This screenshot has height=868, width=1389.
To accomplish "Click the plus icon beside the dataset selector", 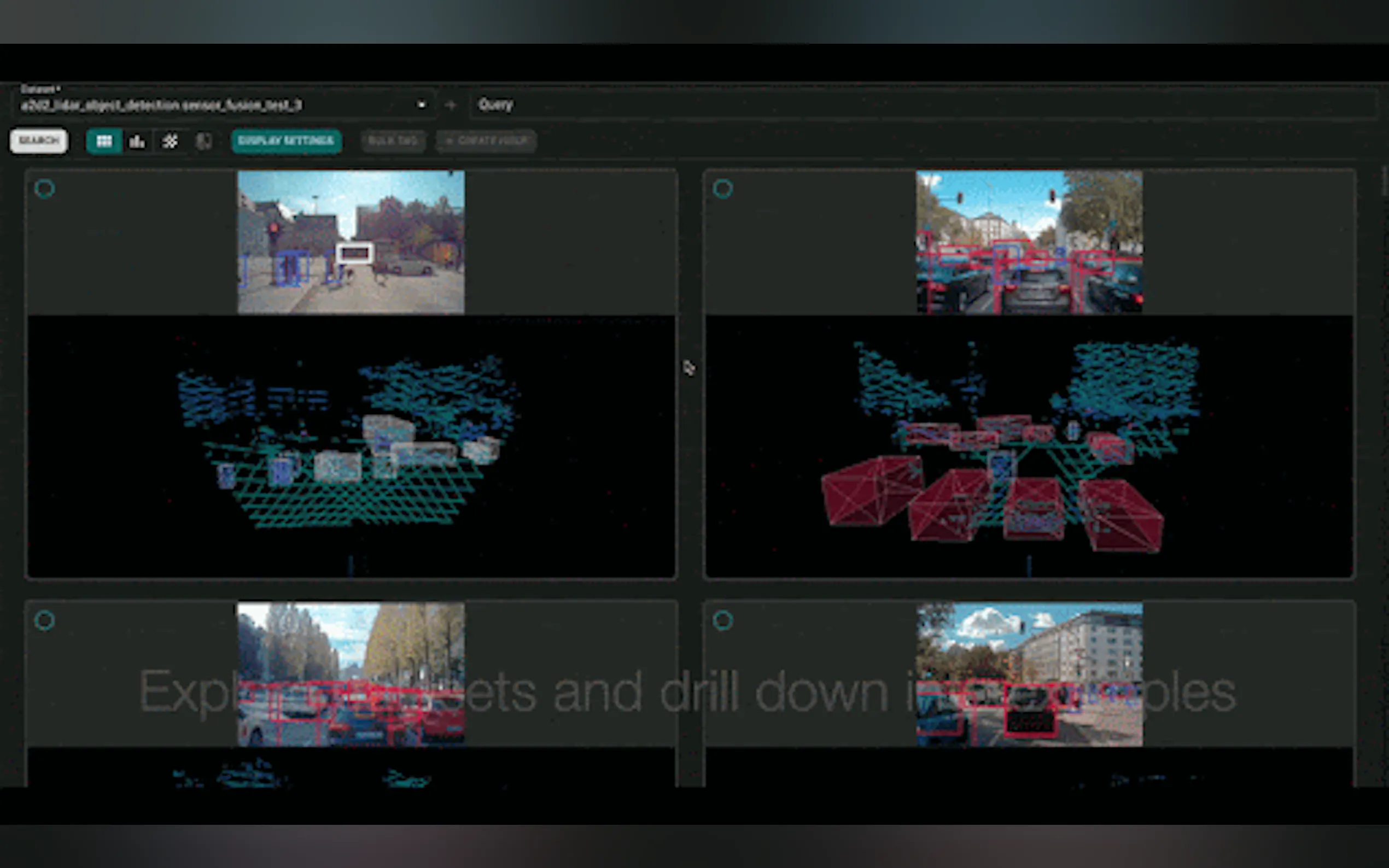I will coord(451,105).
